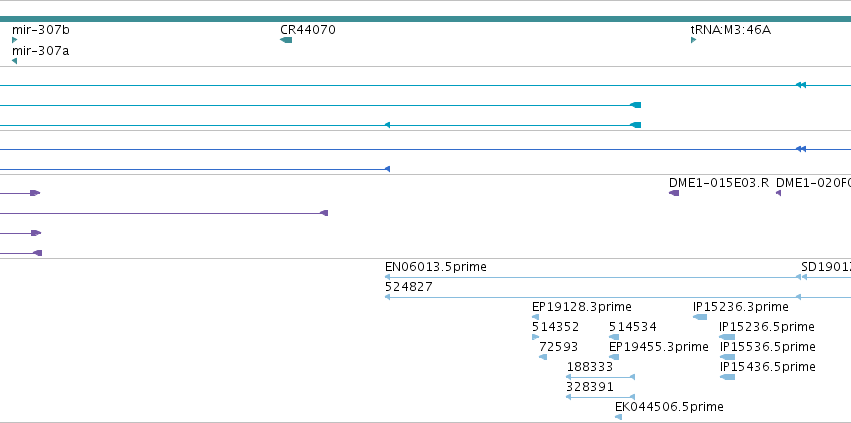
Task: Click the IP15536.5prime label
Action: (x=768, y=347)
